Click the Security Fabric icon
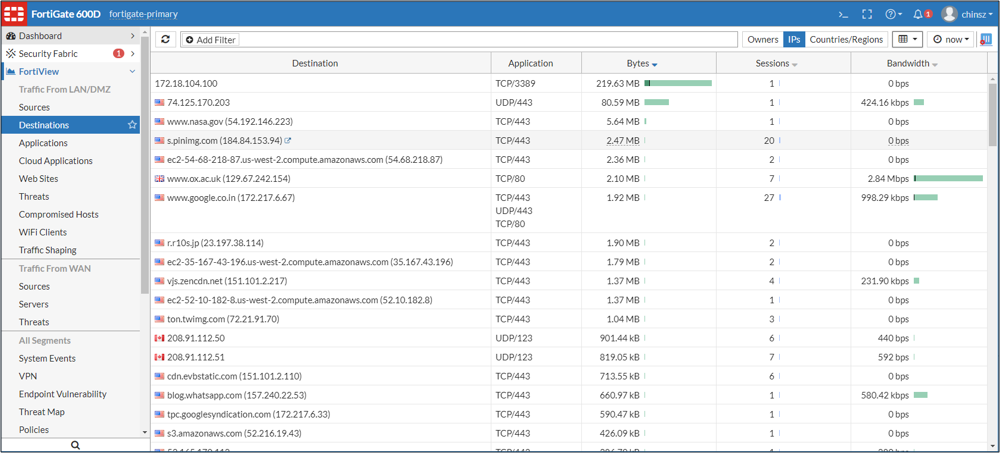The width and height of the screenshot is (1000, 453). (x=11, y=54)
